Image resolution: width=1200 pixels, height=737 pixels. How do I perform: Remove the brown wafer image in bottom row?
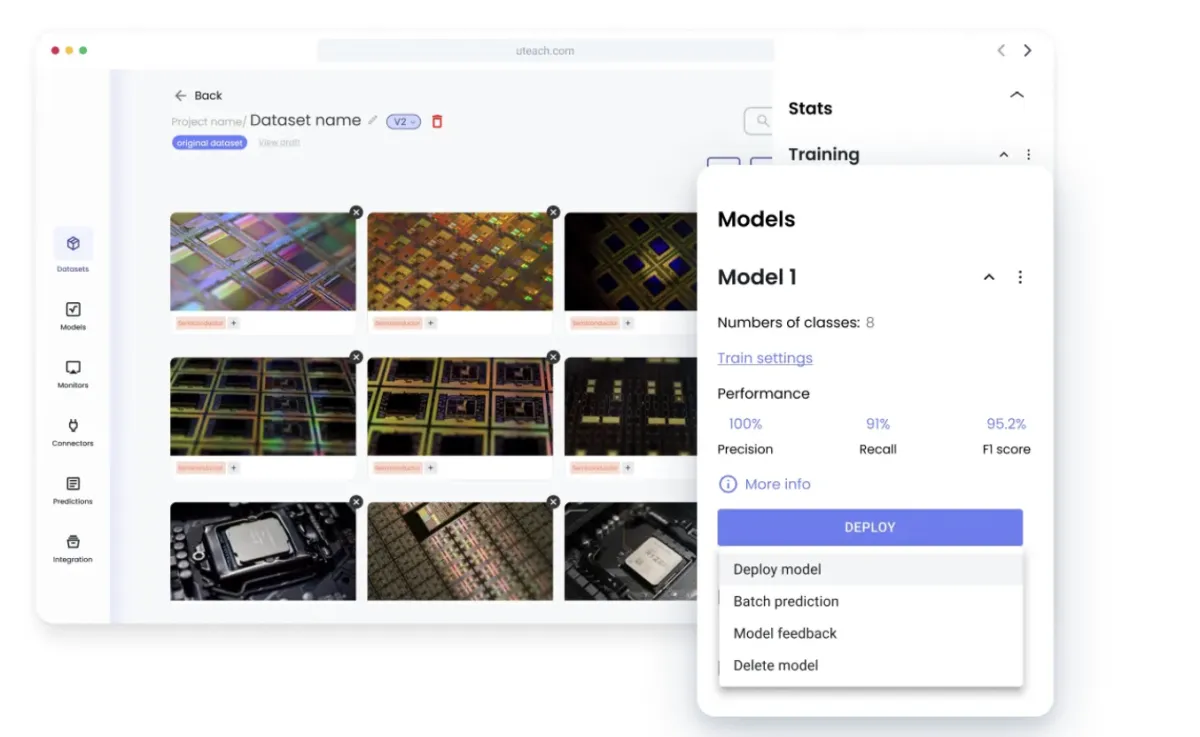[553, 502]
